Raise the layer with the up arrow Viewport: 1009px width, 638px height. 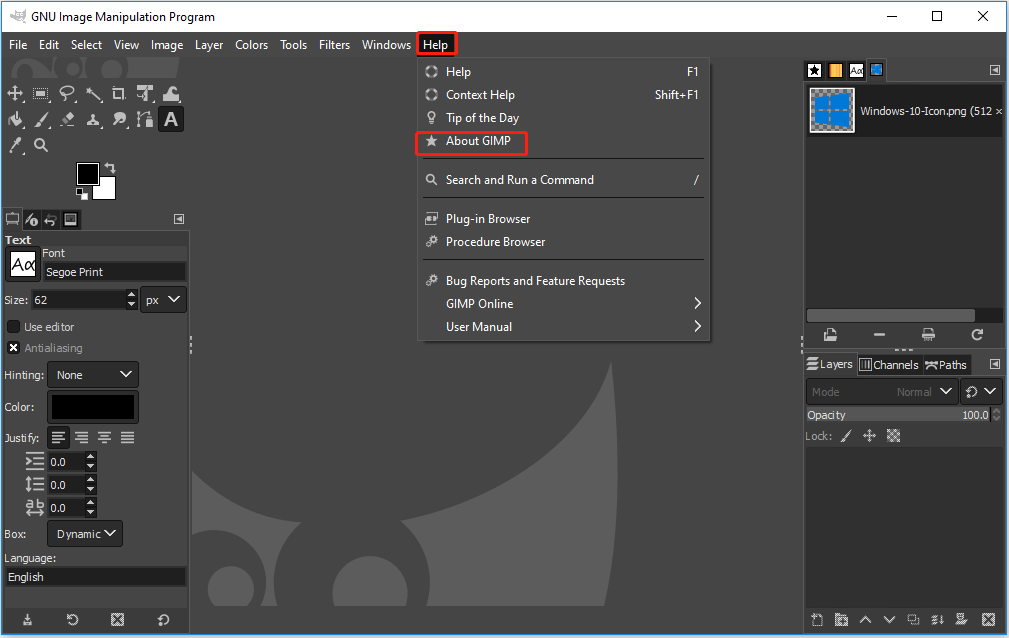[x=866, y=619]
